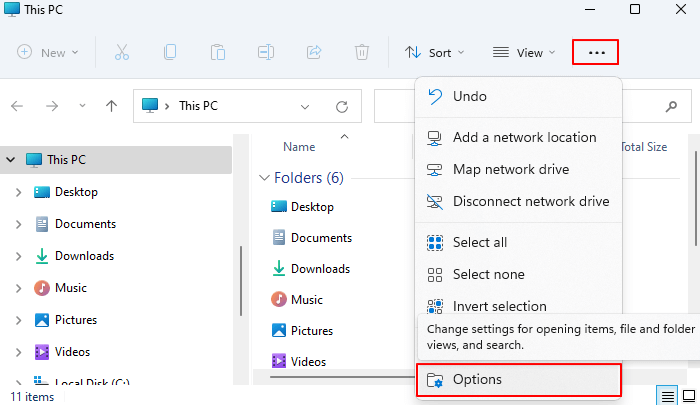
Task: Select Map network drive menu entry
Action: [510, 169]
